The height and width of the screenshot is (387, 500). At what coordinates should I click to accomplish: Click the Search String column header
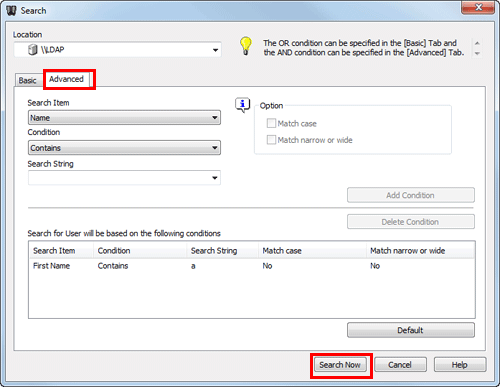click(222, 251)
